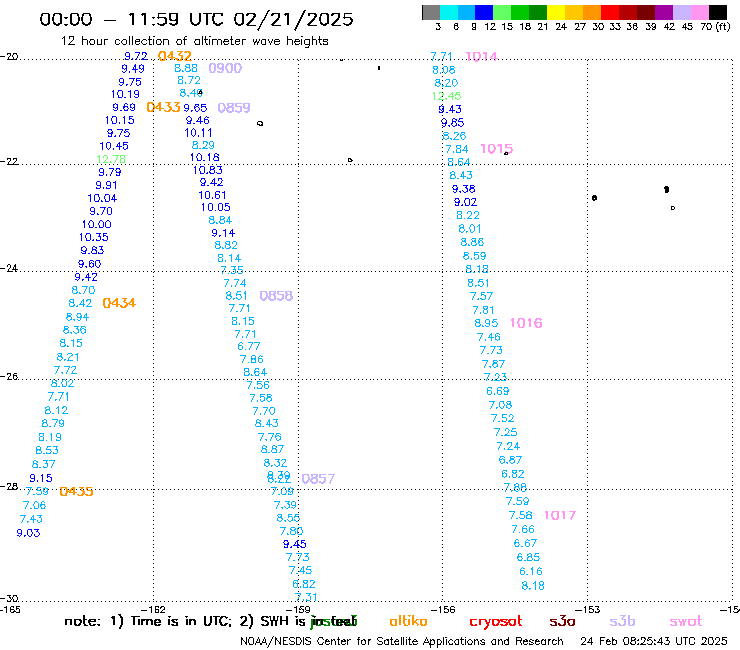This screenshot has height=650, width=740.
Task: Click the lavender time stamp 0859
Action: pyautogui.click(x=234, y=108)
